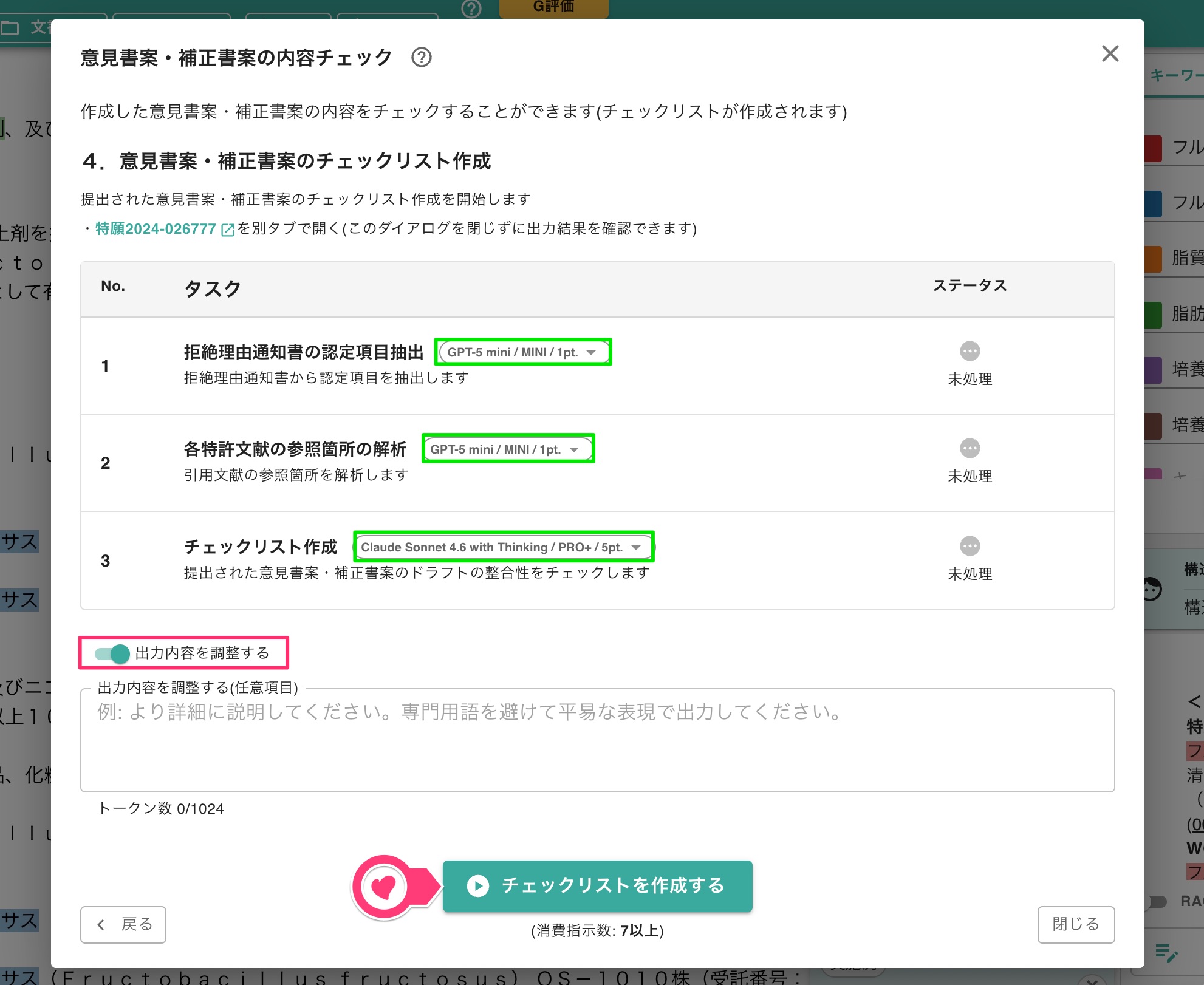Click the blue color swatch in background panel

click(x=1153, y=203)
